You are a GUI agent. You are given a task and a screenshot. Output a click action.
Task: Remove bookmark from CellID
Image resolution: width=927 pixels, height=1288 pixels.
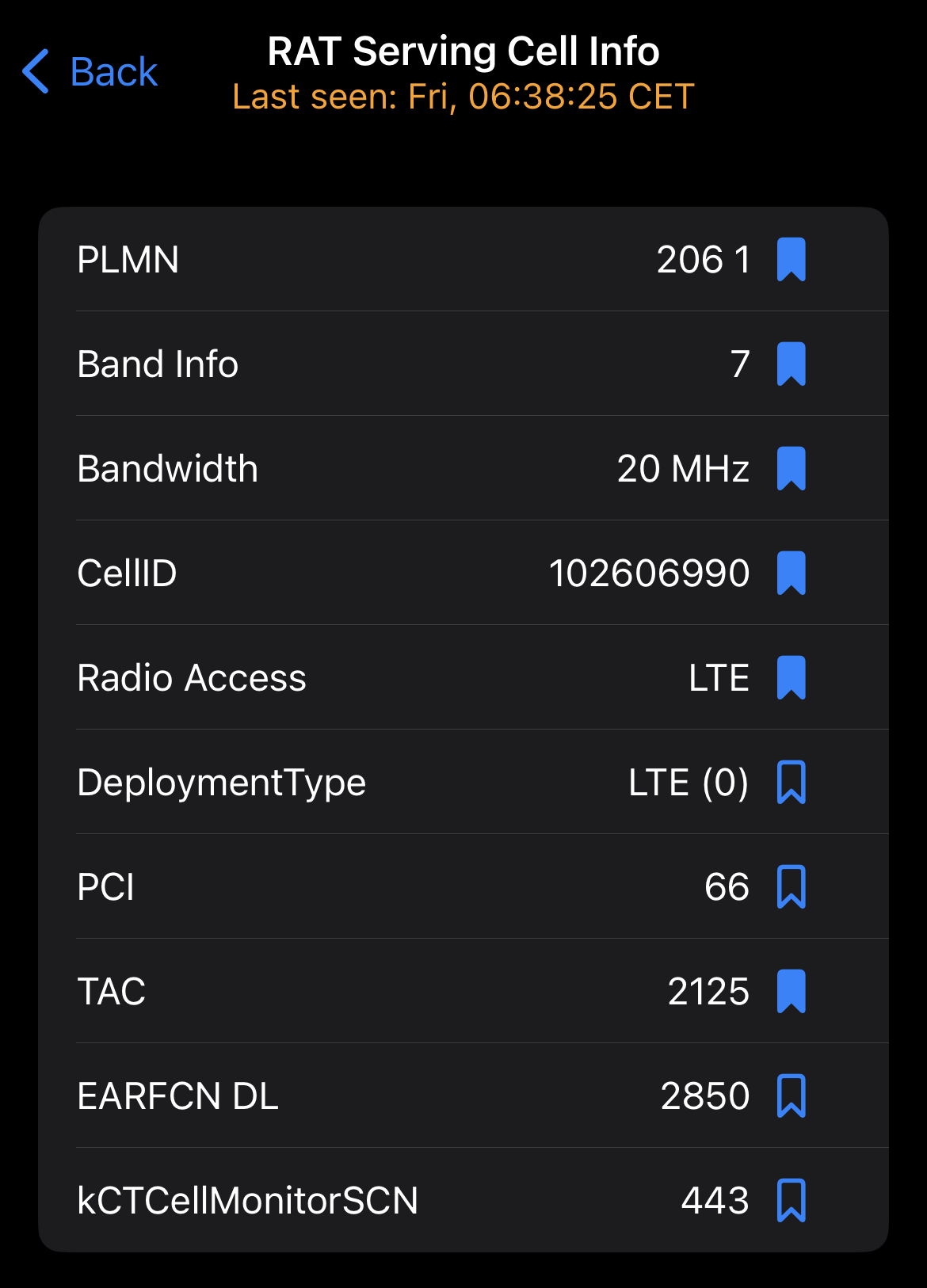[791, 574]
